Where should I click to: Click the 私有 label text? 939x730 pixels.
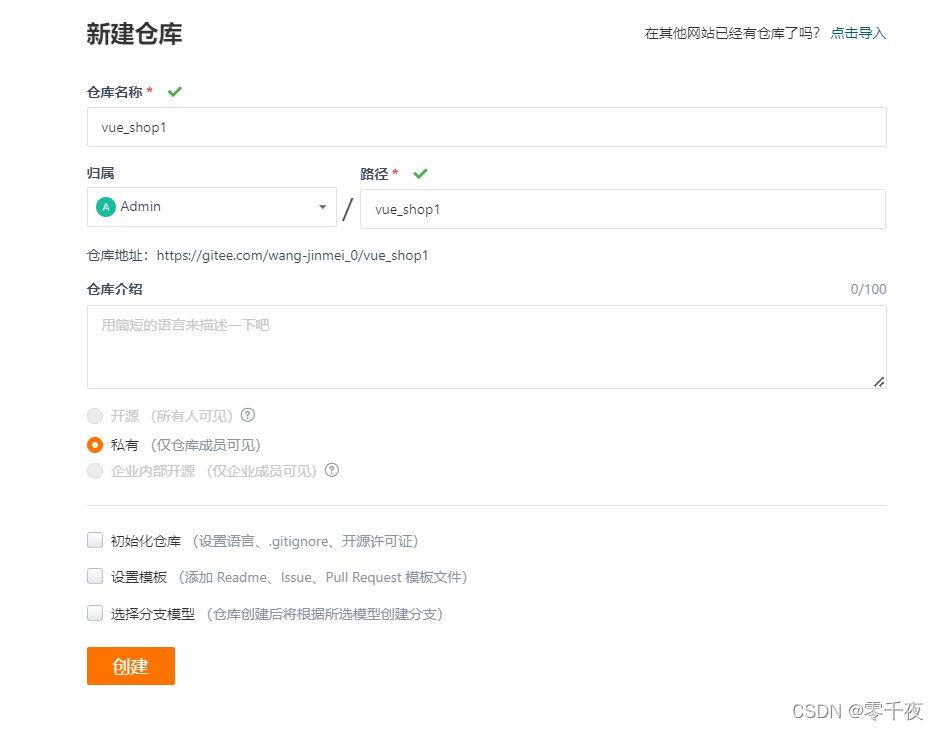125,446
